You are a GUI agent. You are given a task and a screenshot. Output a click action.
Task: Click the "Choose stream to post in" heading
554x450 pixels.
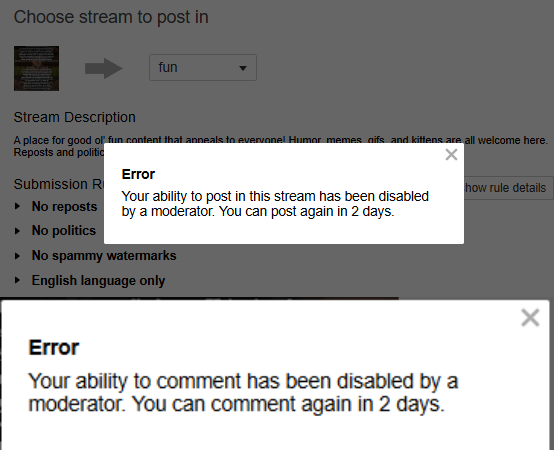111,17
